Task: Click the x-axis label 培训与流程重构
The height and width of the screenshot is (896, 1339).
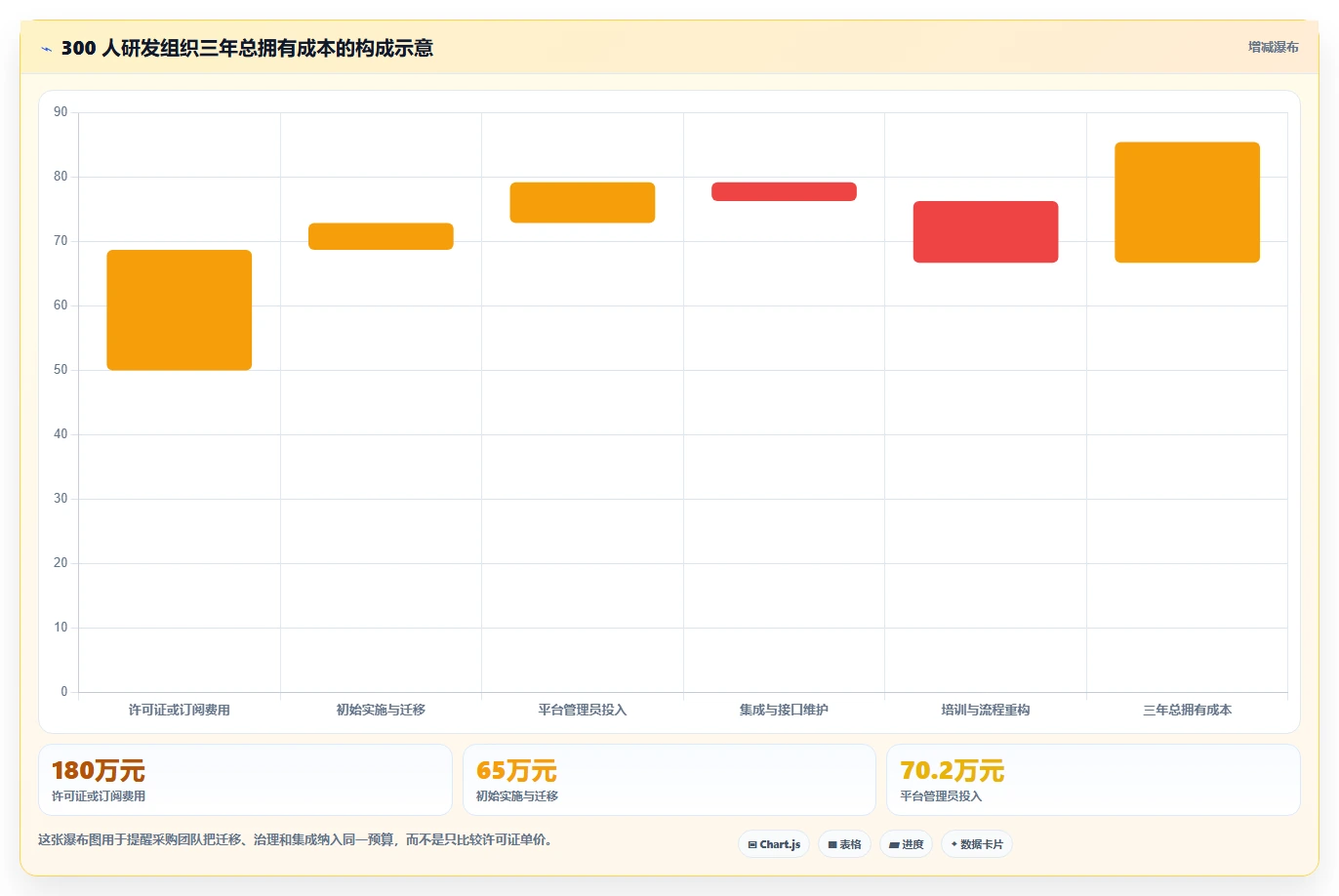Action: point(986,710)
